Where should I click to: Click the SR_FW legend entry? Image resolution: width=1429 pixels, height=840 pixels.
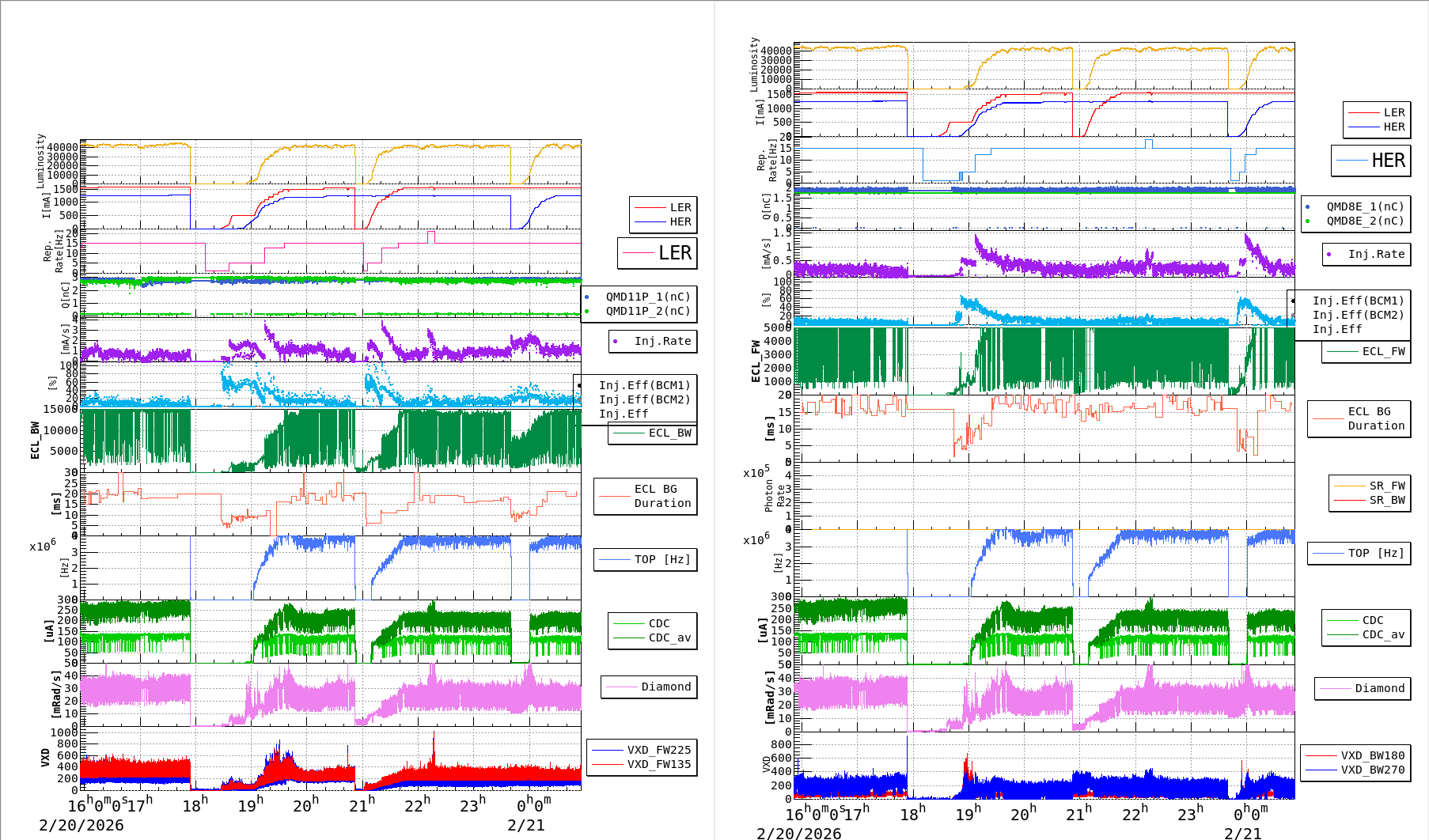[x=1386, y=486]
